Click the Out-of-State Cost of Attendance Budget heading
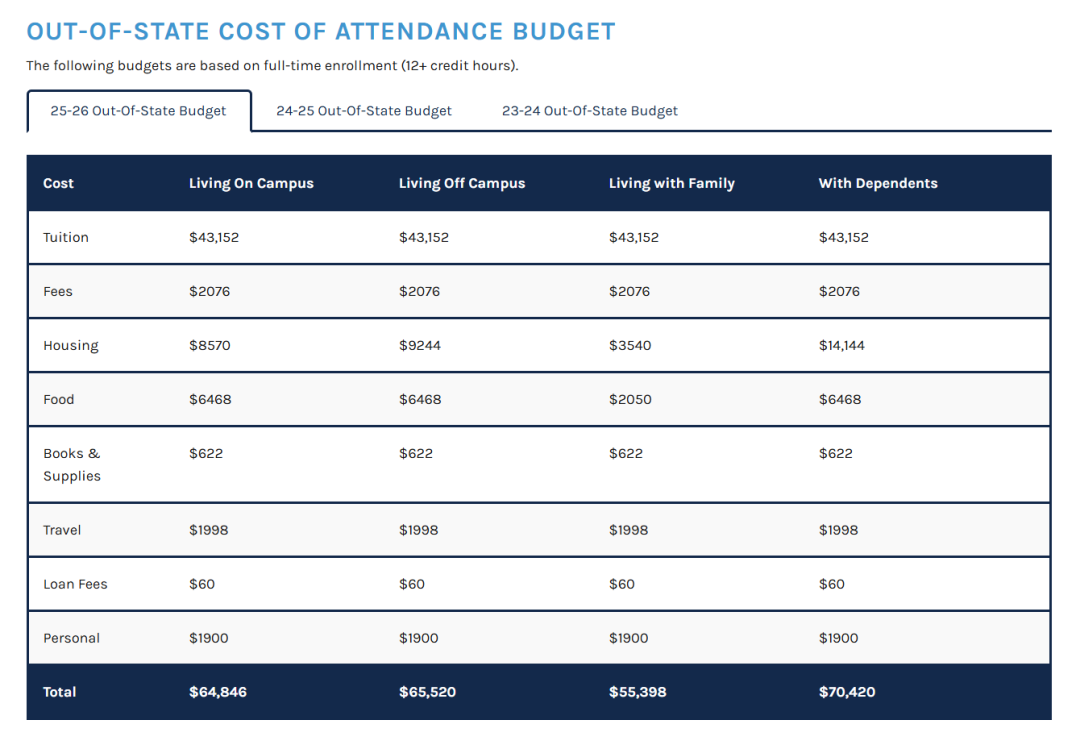1080x745 pixels. pos(321,32)
